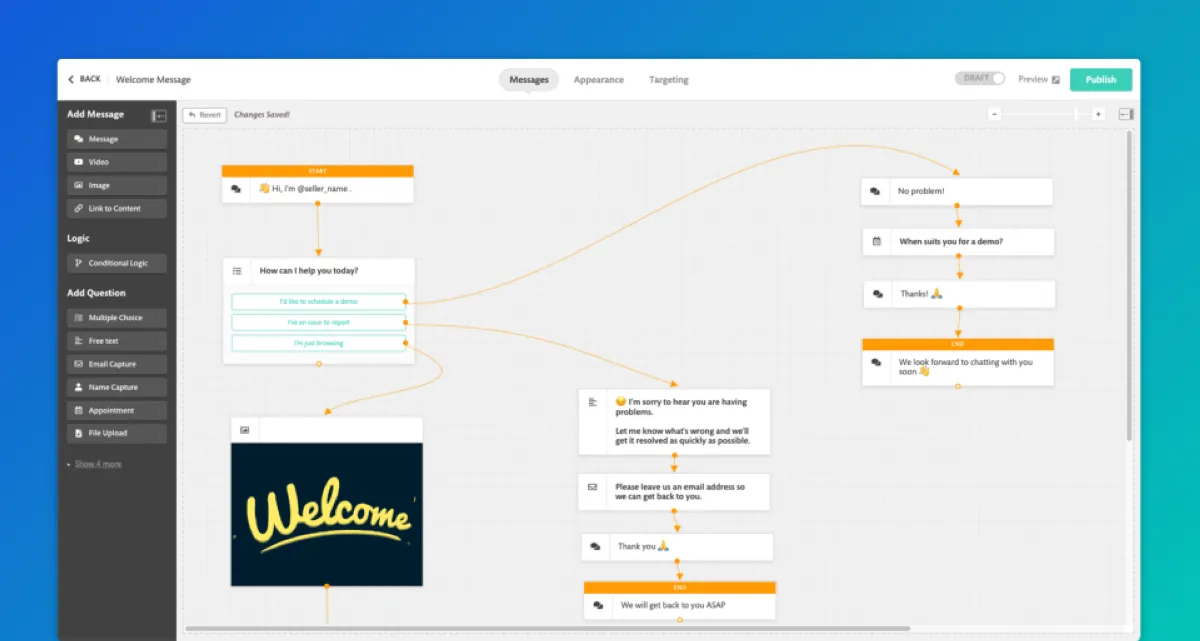Select the Welcome image block thumbnail
Viewport: 1200px width, 641px height.
[x=327, y=515]
